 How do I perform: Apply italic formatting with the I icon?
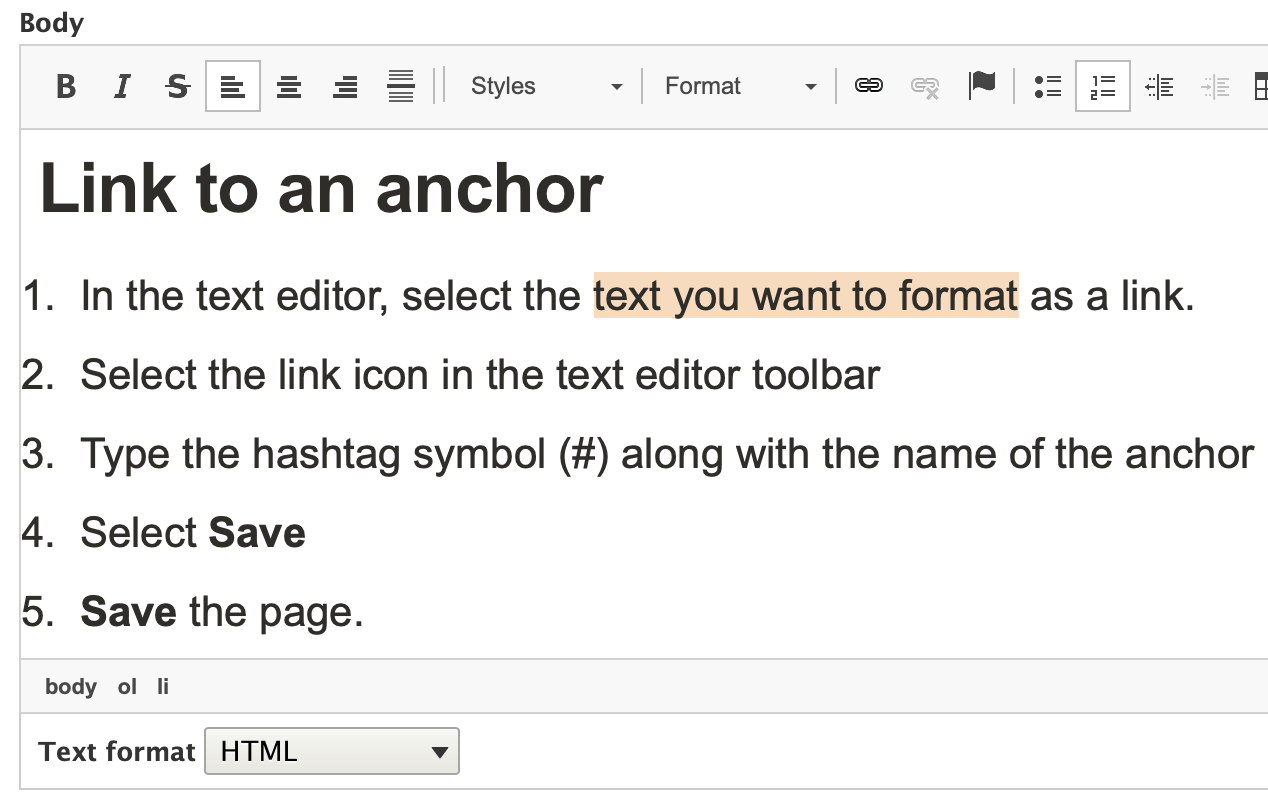(x=122, y=86)
